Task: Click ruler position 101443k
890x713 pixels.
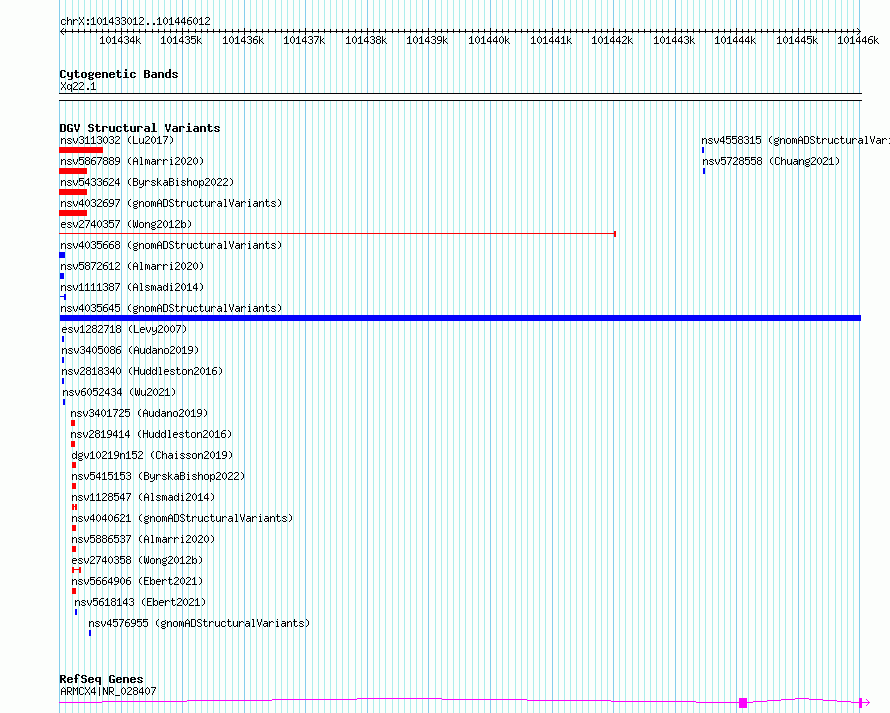Action: (x=674, y=40)
